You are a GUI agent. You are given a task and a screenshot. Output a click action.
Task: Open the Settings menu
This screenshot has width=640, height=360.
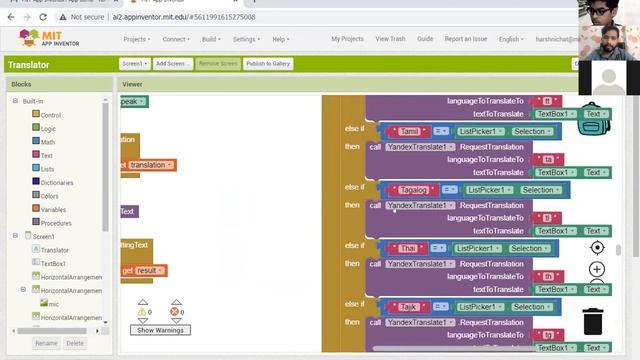click(246, 39)
